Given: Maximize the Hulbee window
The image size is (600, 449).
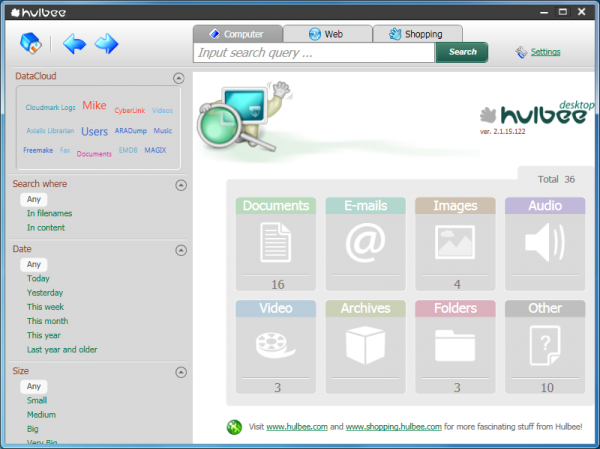Looking at the screenshot, I should tap(562, 12).
